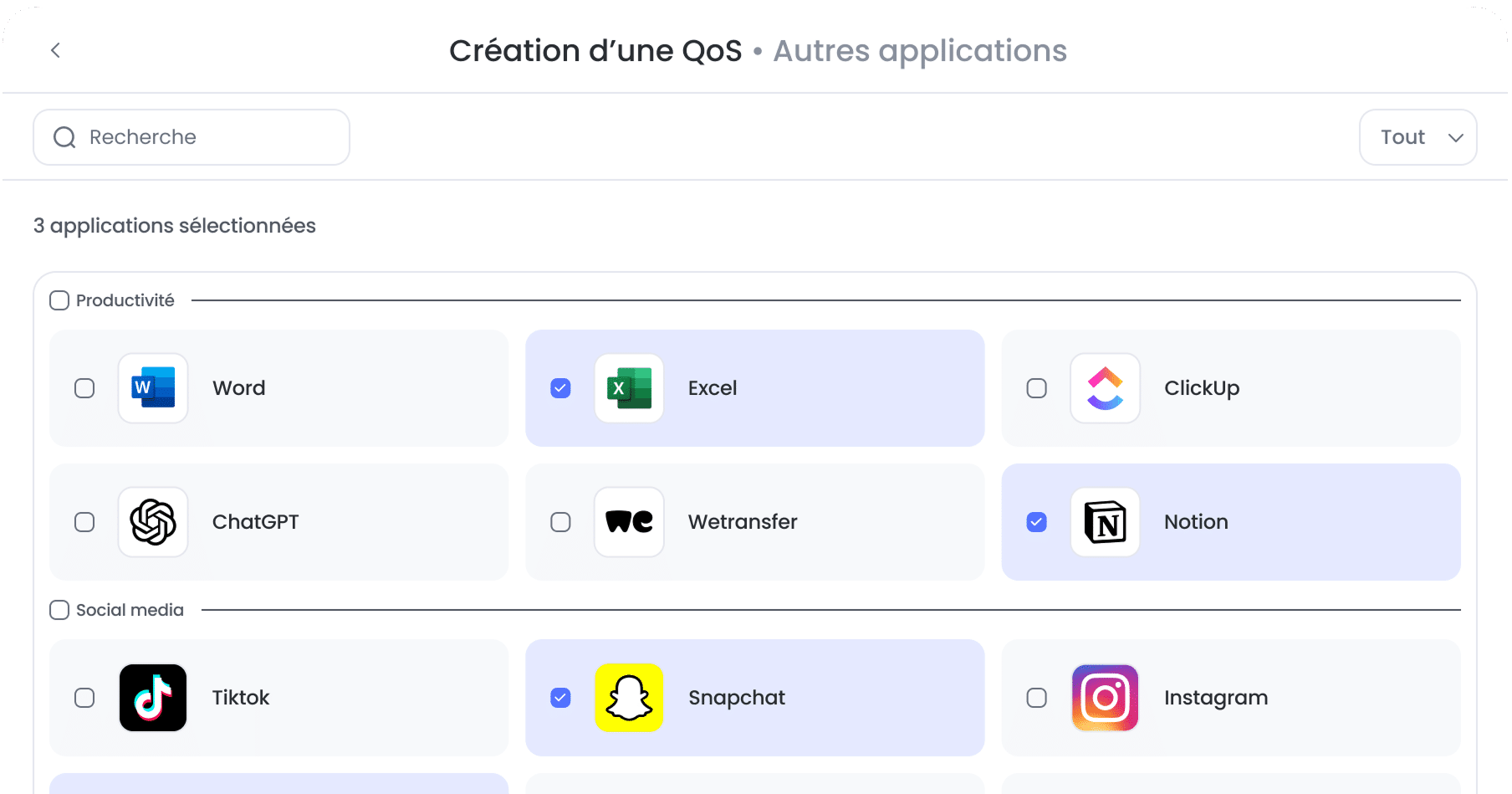Click the Instagram label text

[x=1215, y=698]
